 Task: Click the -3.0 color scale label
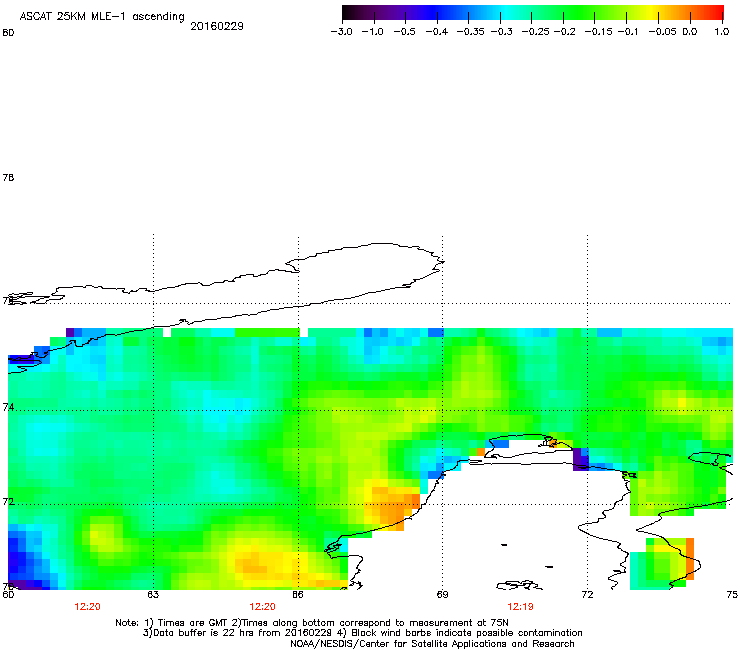coord(342,32)
